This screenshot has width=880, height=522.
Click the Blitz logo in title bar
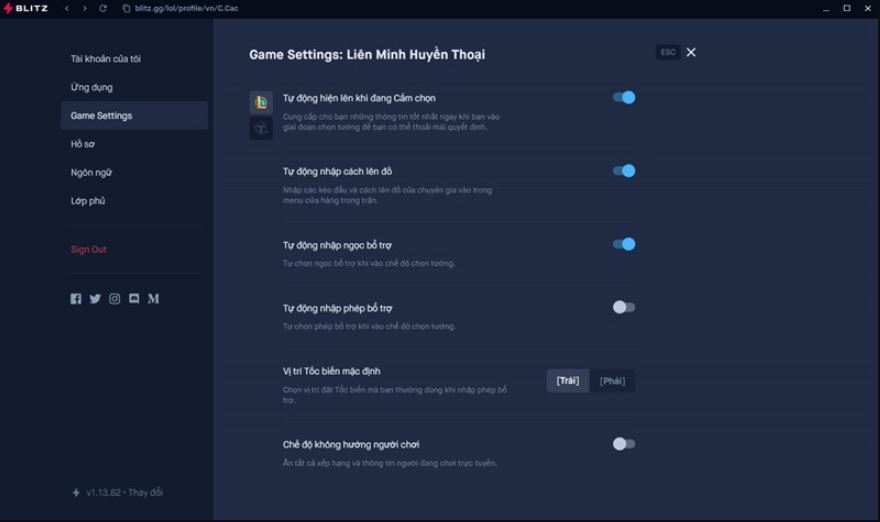(x=26, y=8)
